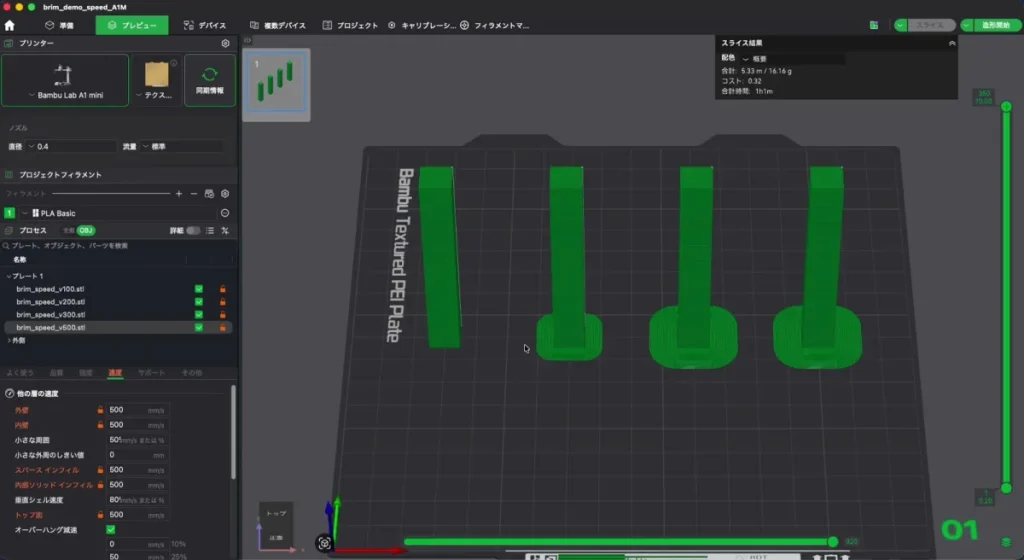Screen dimensions: 1024x560
Task: Open the Bambu Lab A1 mini printer dropdown
Action: [65, 80]
